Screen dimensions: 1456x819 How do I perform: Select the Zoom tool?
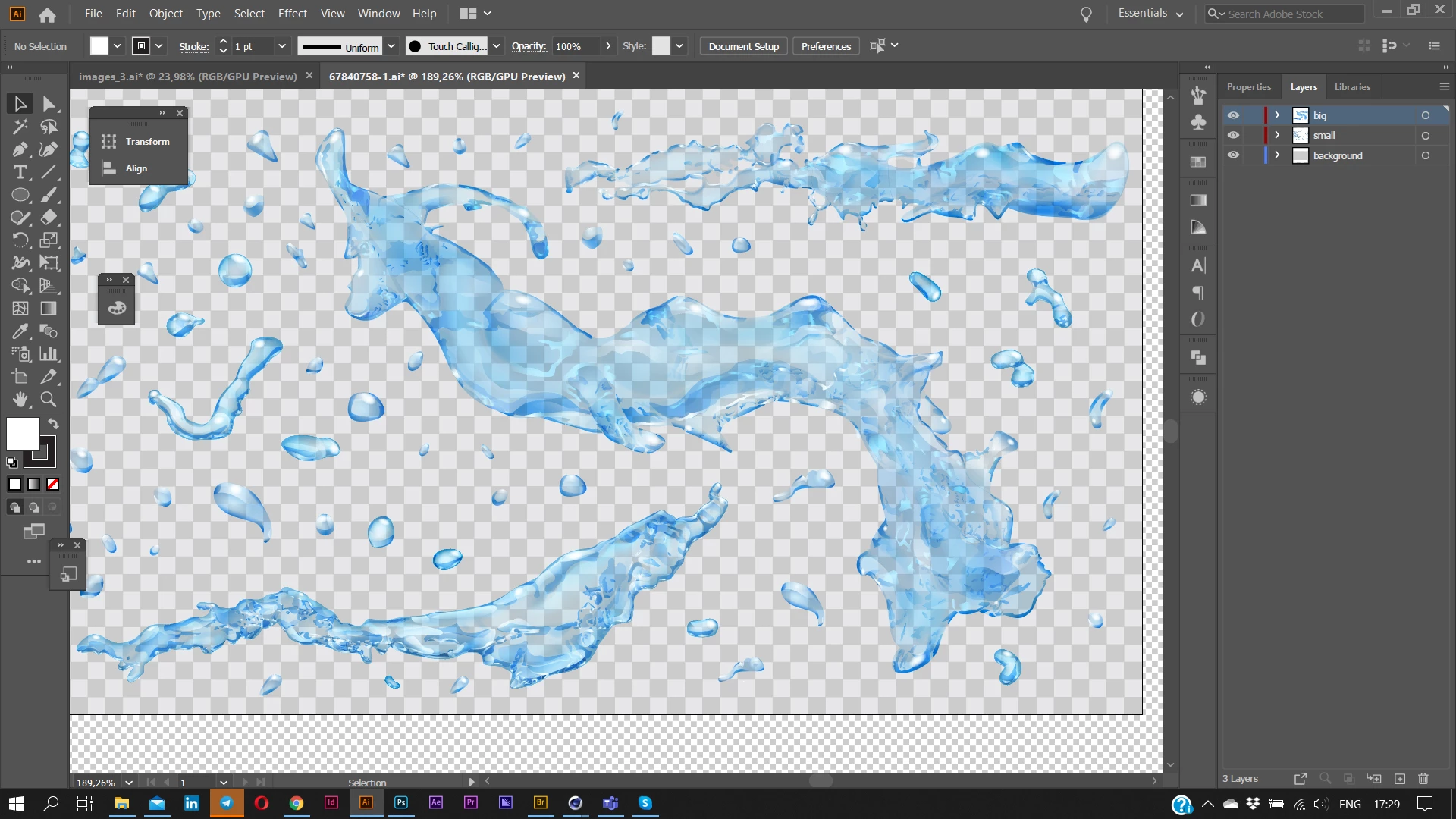pos(49,400)
